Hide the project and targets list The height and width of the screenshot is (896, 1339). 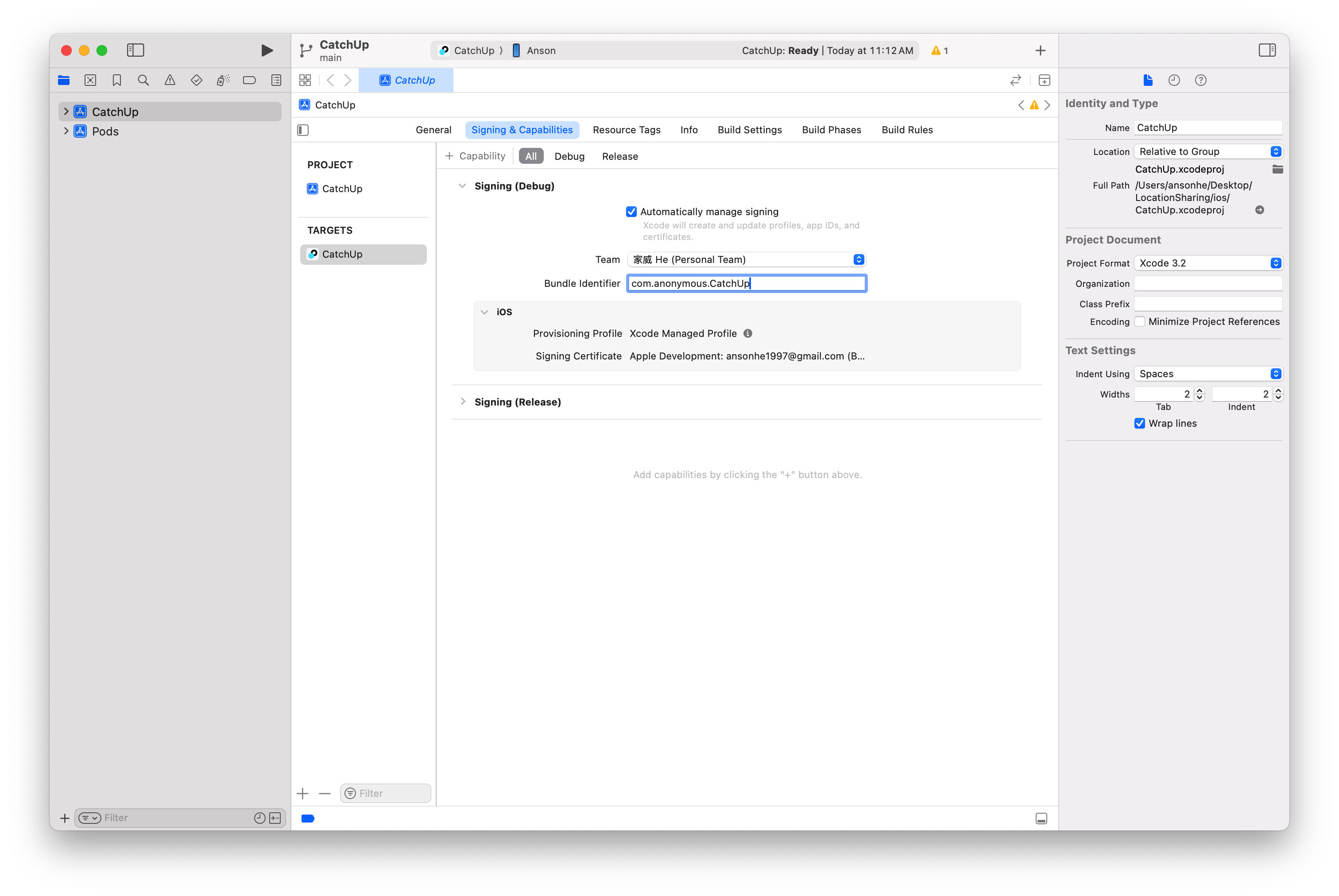(303, 130)
